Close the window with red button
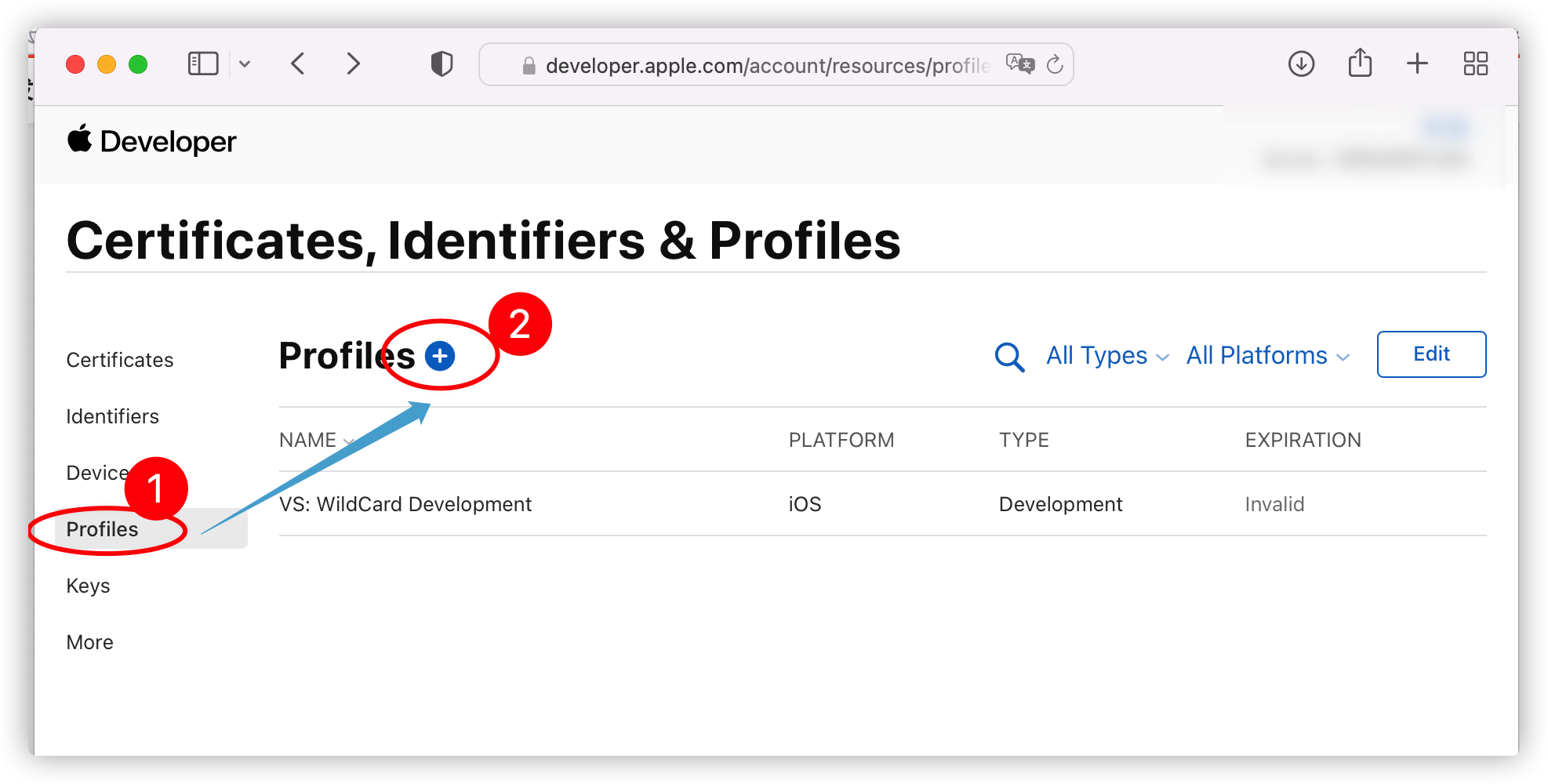Viewport: 1548px width, 784px height. point(75,64)
